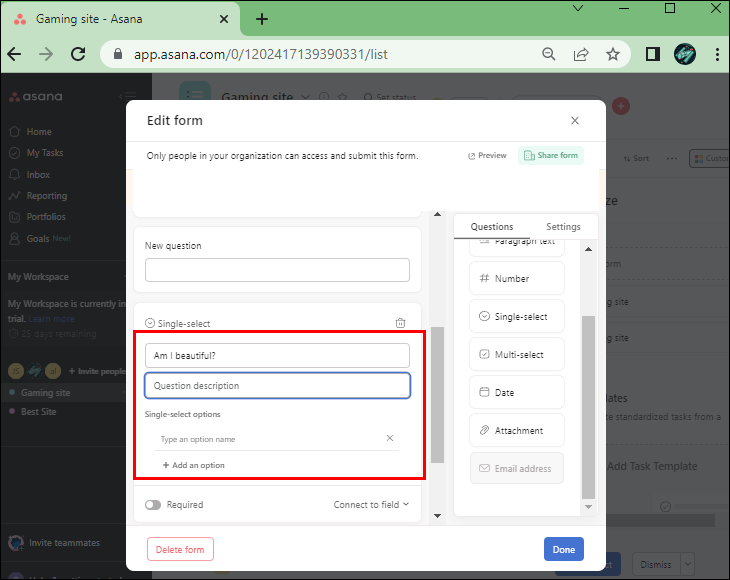Screen dimensions: 730x580
Task: Delete the Single-select question via trash icon
Action: click(400, 323)
